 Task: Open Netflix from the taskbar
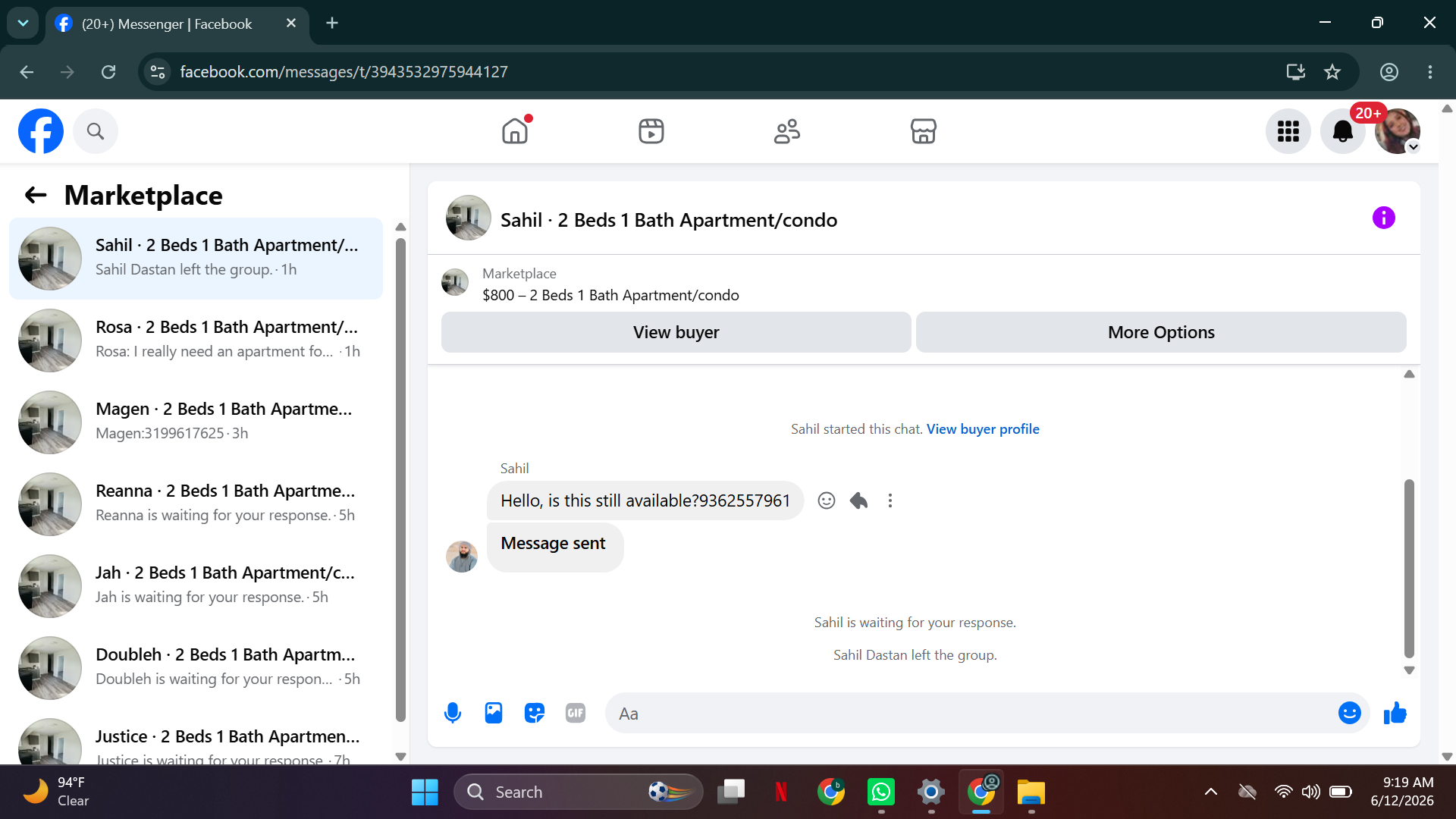point(781,792)
